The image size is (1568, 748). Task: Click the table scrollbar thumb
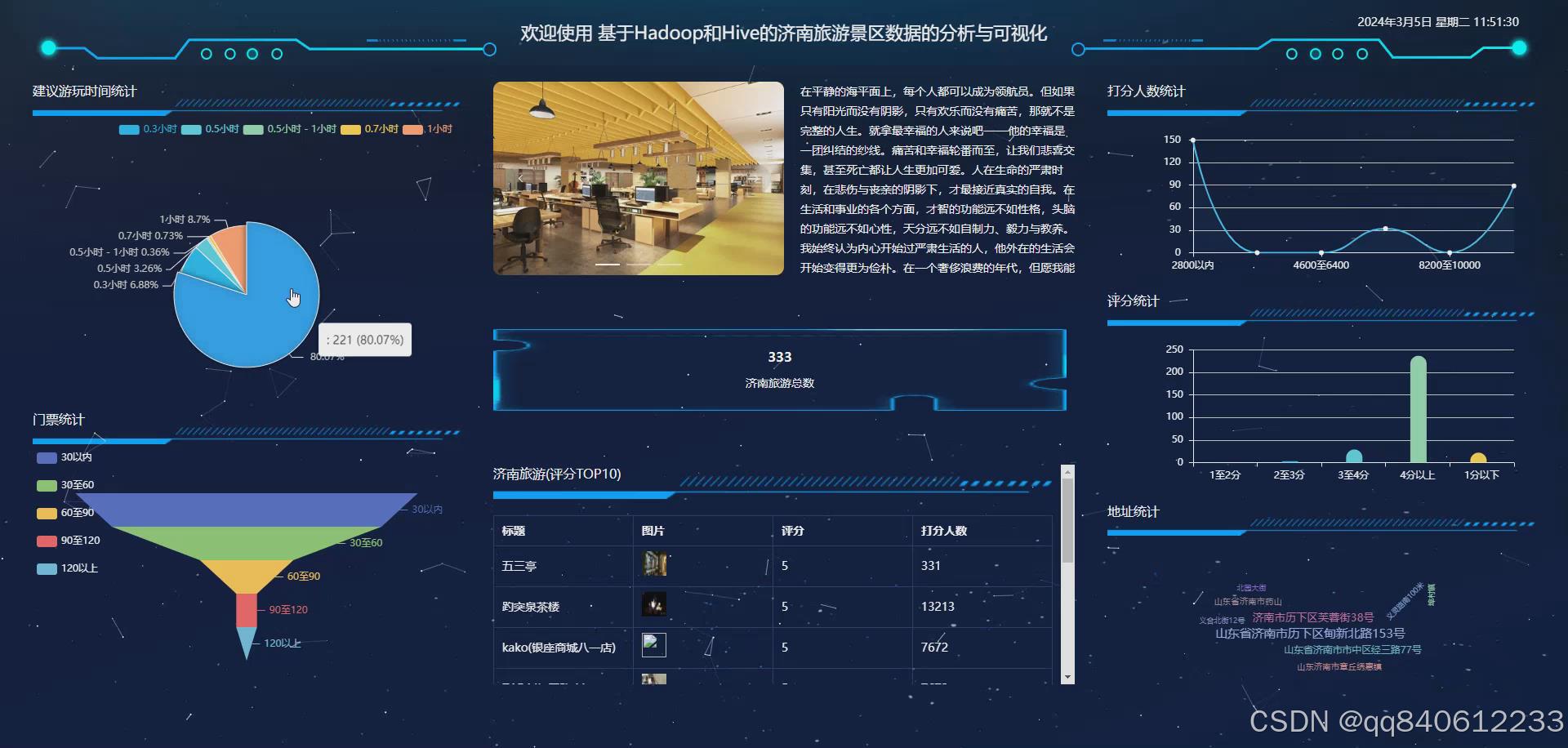pyautogui.click(x=1067, y=521)
